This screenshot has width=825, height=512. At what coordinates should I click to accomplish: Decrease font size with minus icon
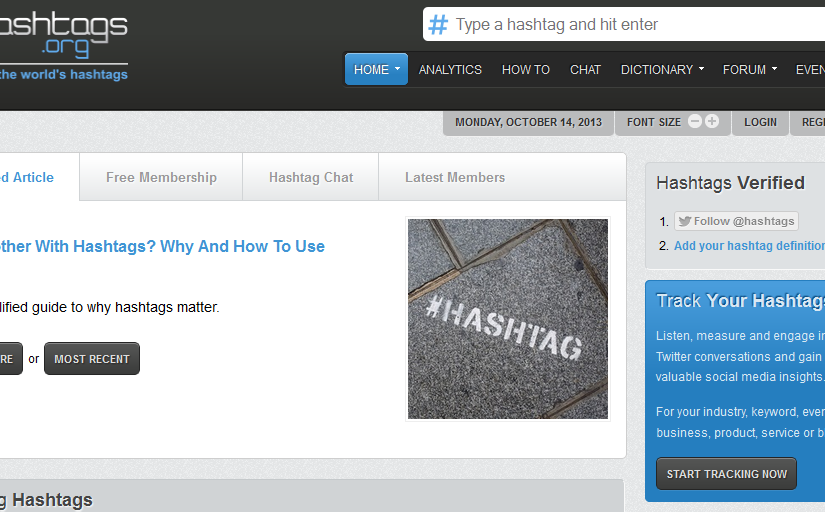coord(695,122)
